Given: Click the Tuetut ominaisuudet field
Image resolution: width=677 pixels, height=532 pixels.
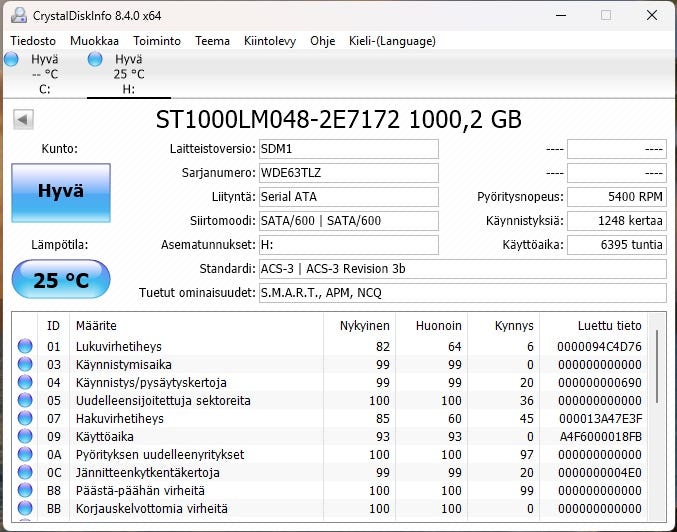Looking at the screenshot, I should point(463,293).
